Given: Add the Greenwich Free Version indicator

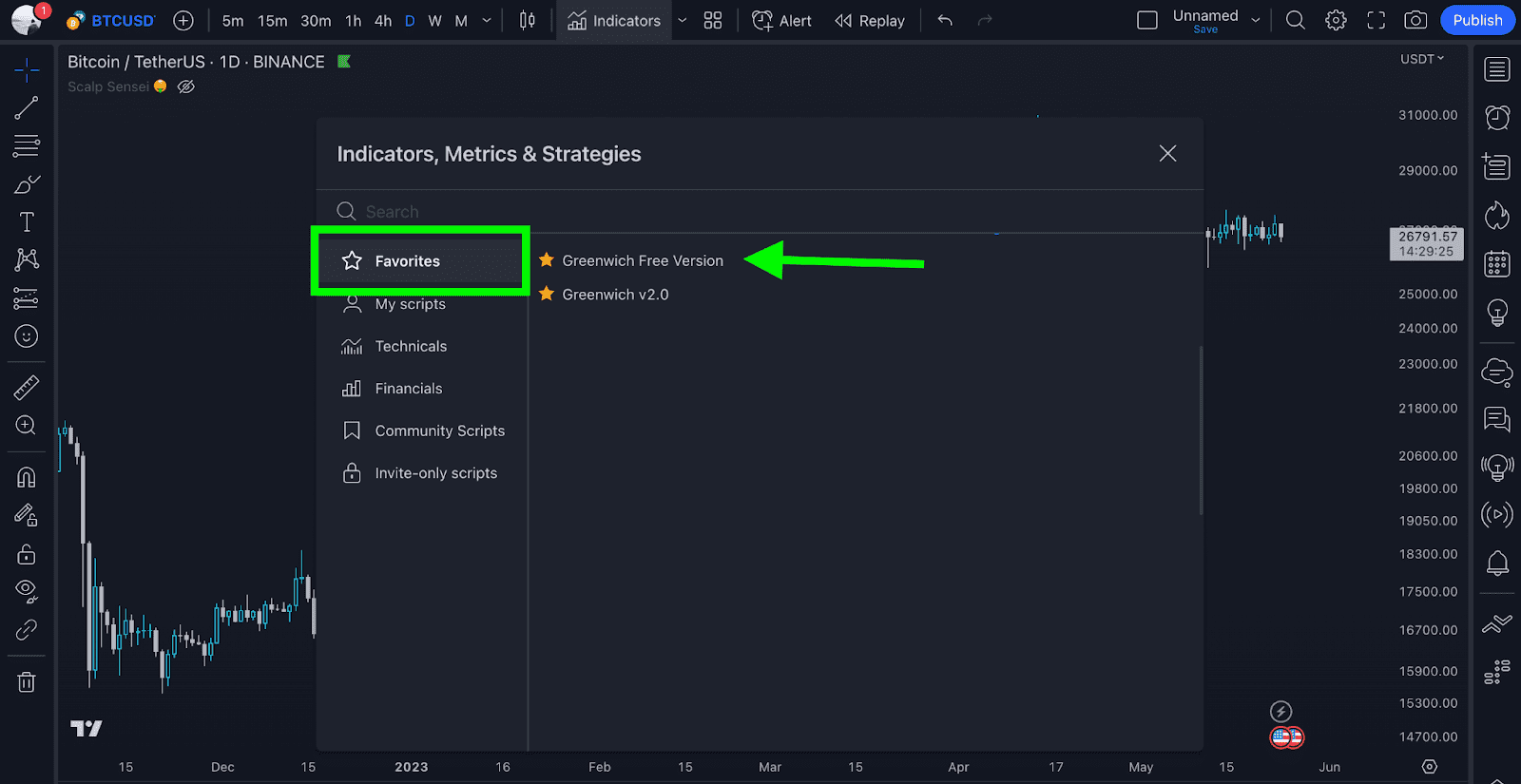Looking at the screenshot, I should click(x=643, y=260).
